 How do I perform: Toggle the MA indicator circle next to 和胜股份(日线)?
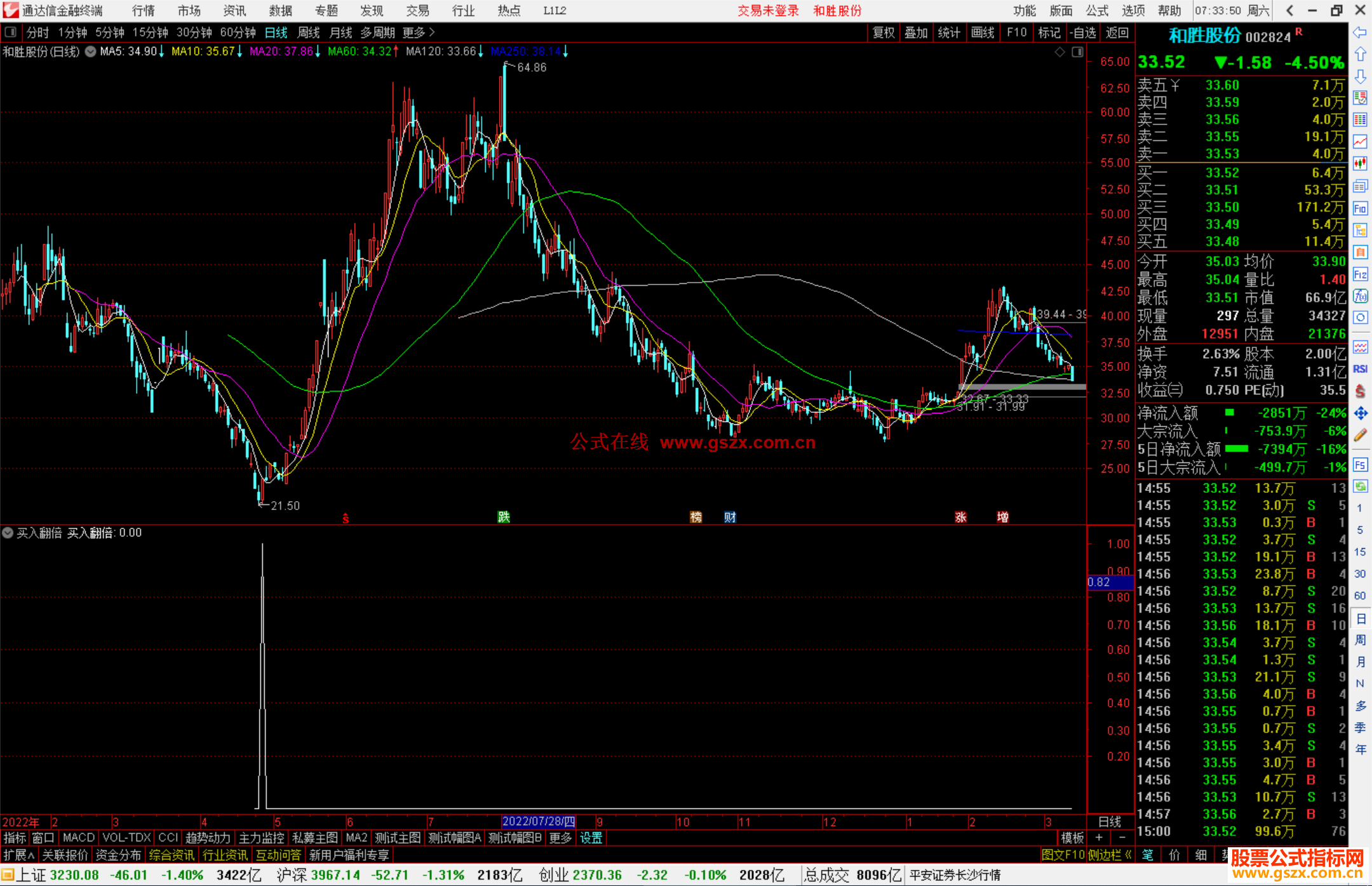click(x=91, y=51)
